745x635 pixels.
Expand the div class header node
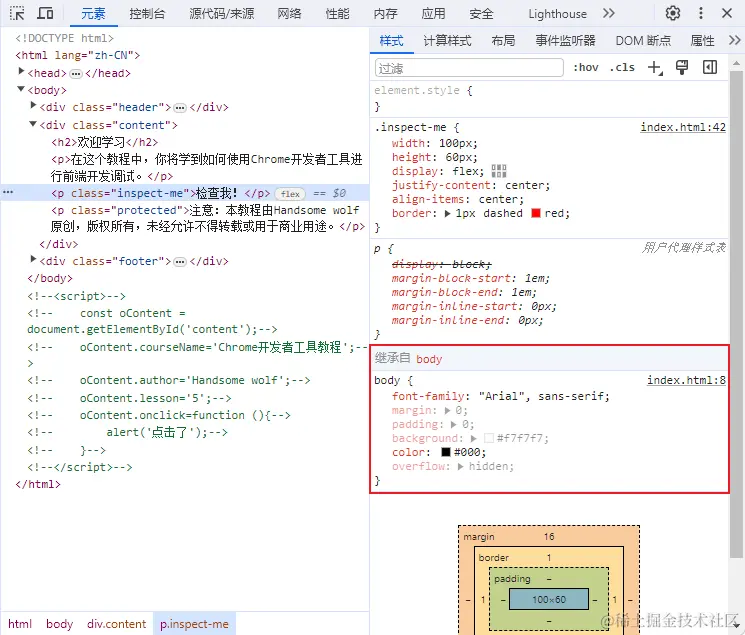(33, 106)
